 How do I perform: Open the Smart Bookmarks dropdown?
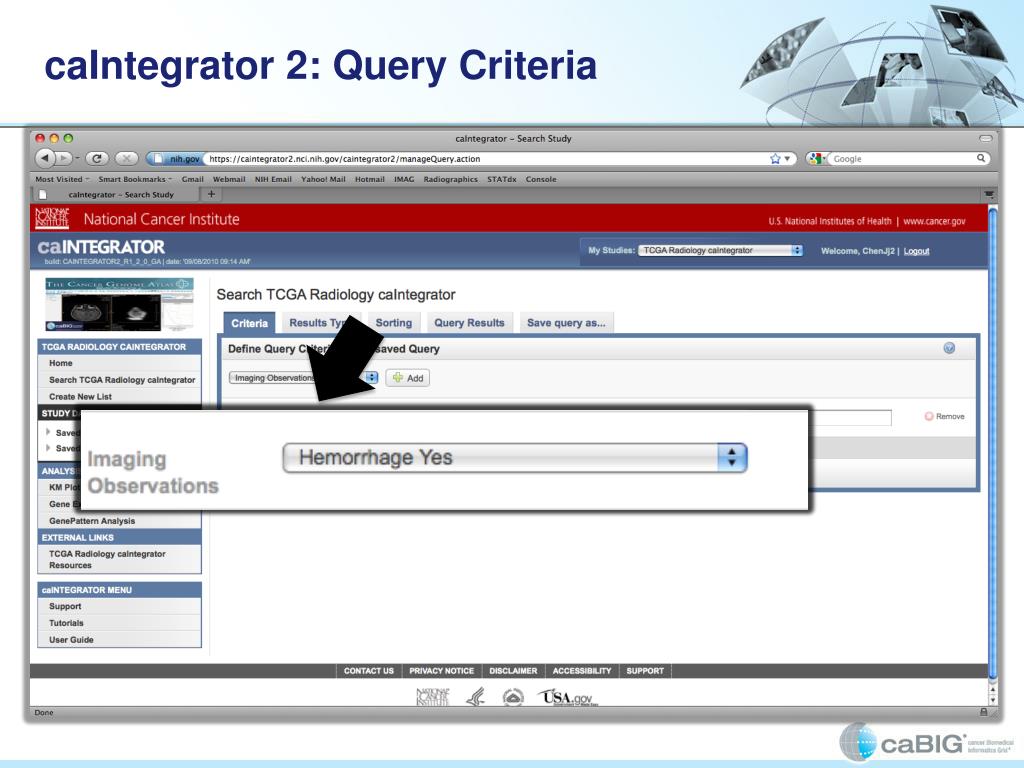(x=135, y=179)
